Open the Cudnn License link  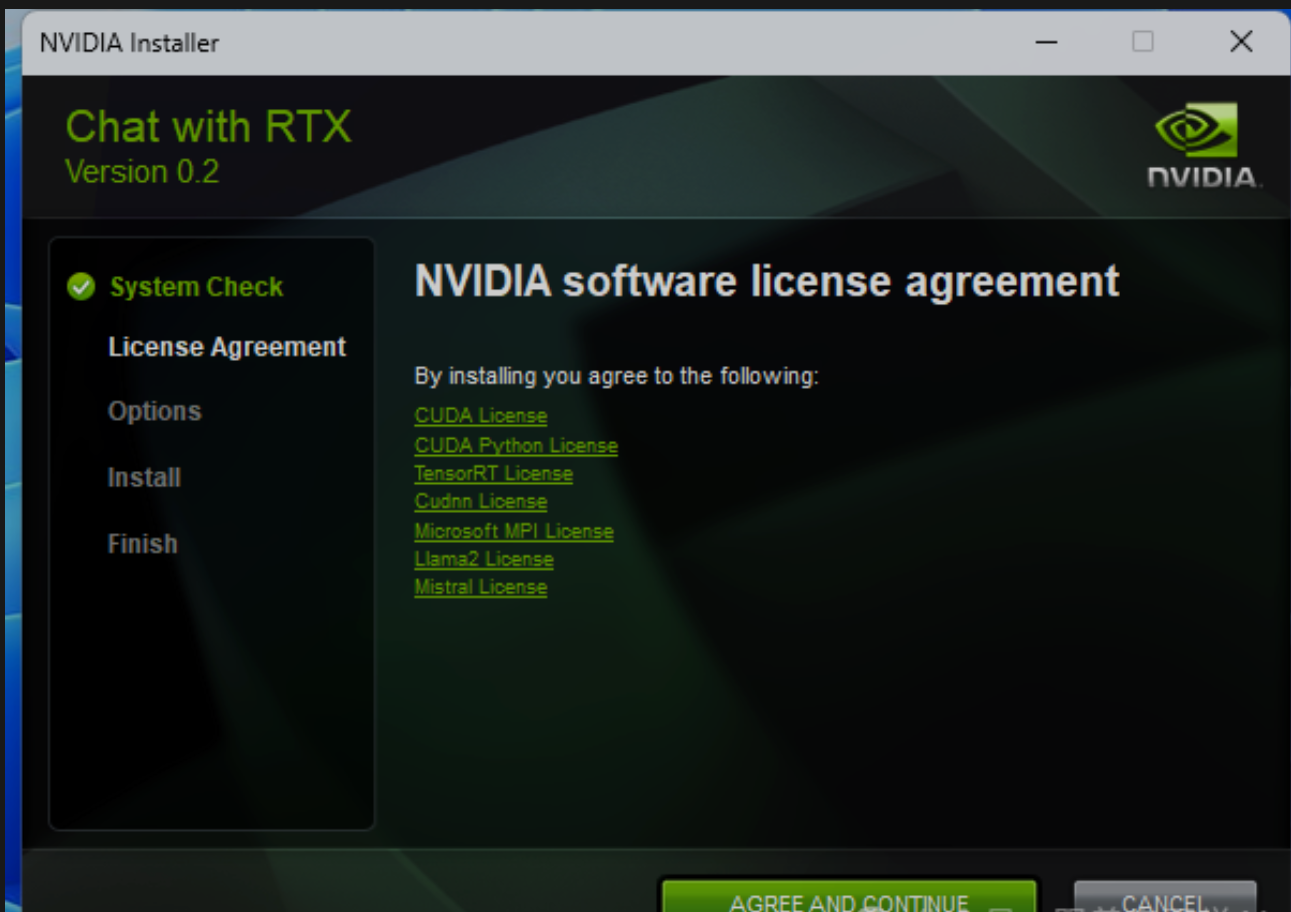click(x=481, y=501)
